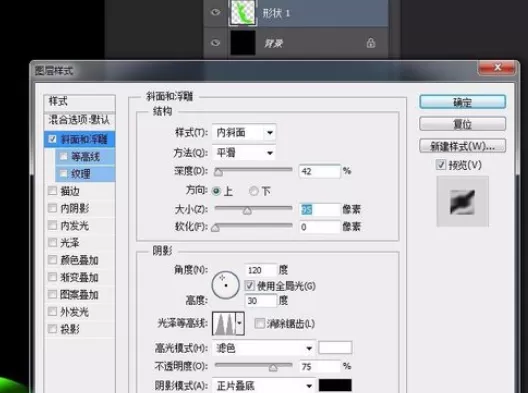Screen dimensions: 528x393
Task: Uncheck the 斜面和浮雕 checkbox
Action: [x=53, y=139]
